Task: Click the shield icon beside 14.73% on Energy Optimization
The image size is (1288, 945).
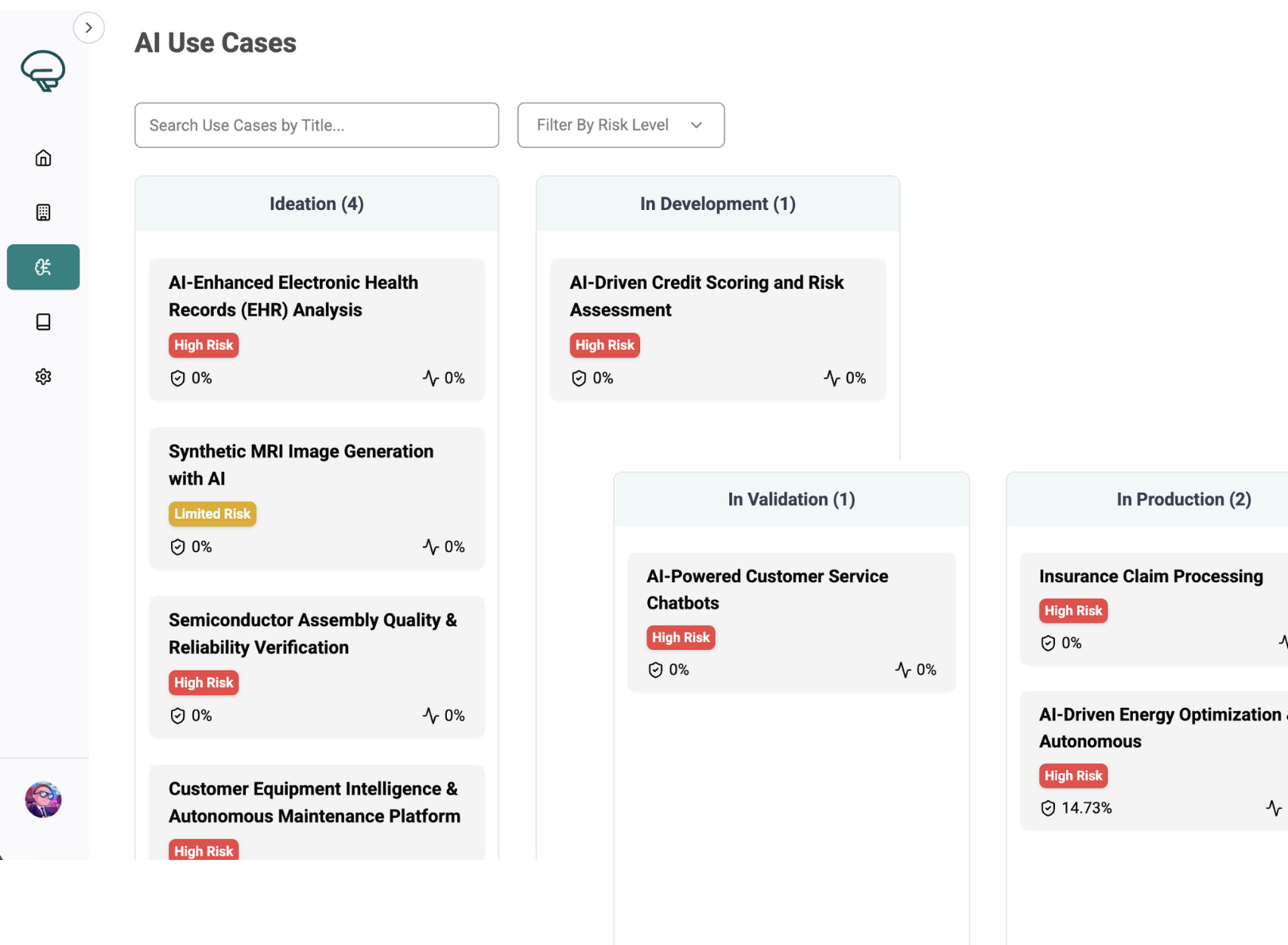Action: [x=1048, y=808]
